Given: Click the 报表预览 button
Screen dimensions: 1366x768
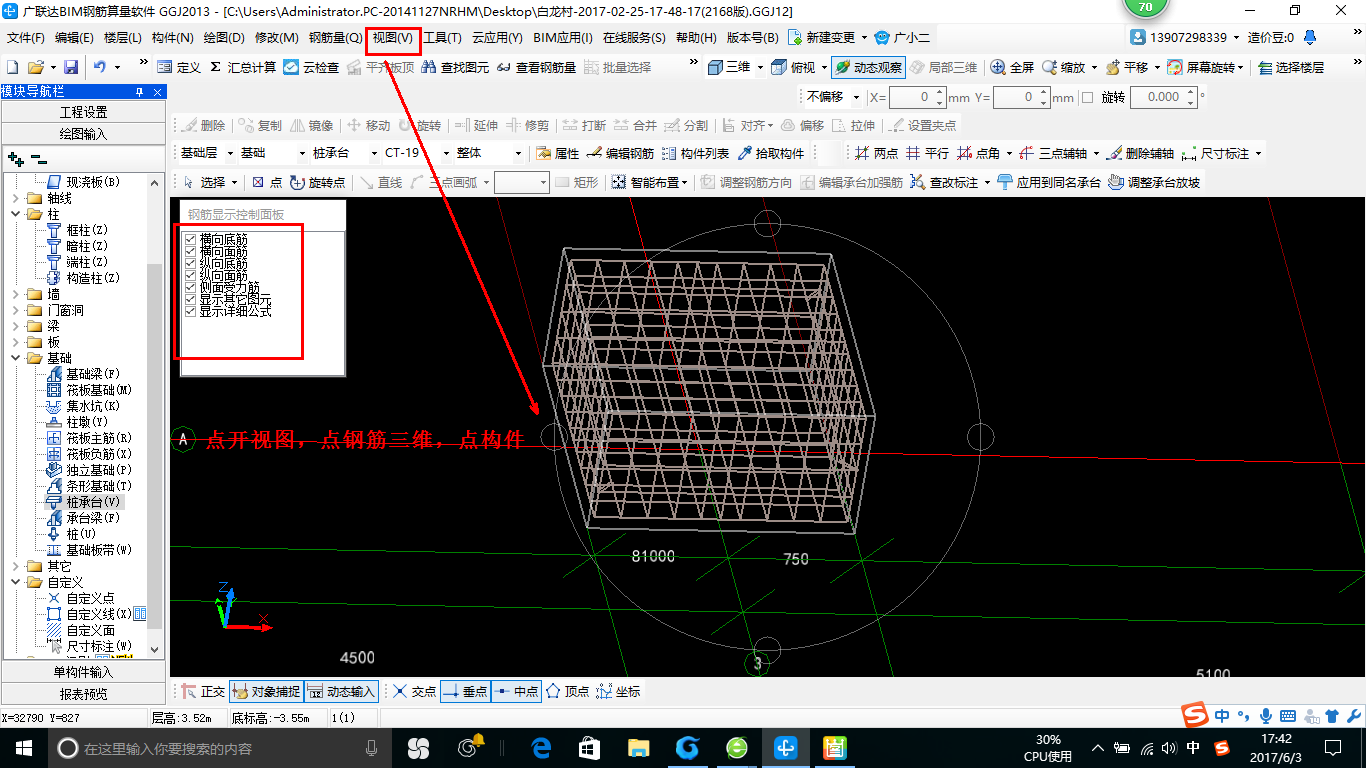Looking at the screenshot, I should click(83, 693).
